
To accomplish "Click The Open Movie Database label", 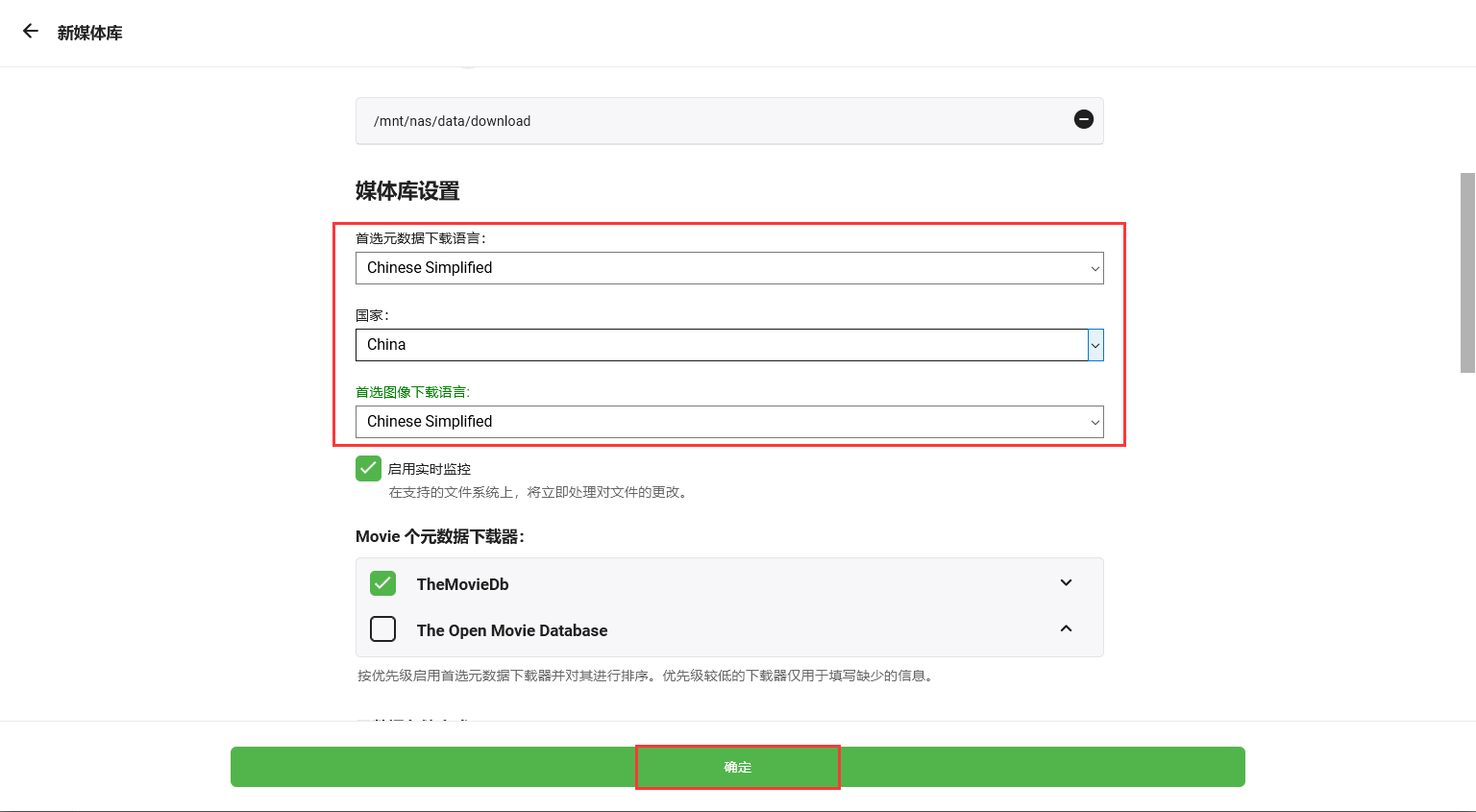I will point(511,630).
